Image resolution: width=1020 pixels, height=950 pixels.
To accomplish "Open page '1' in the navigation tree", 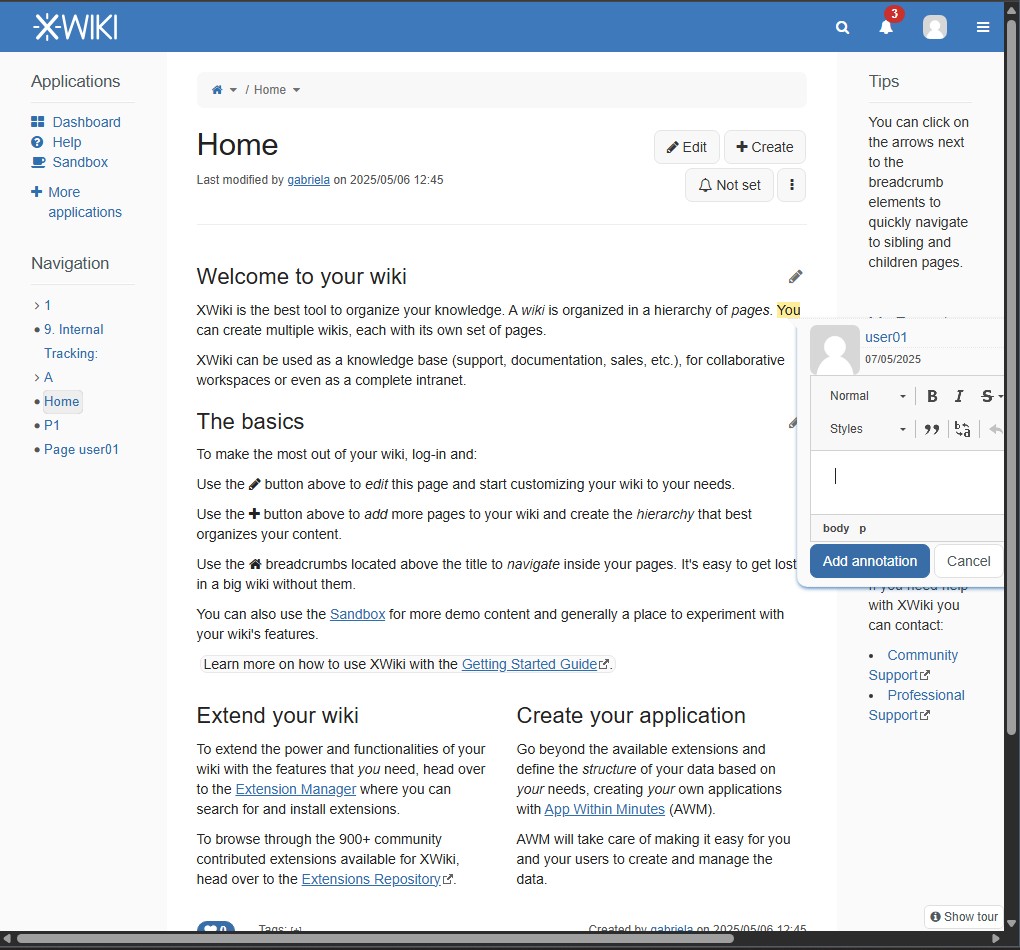I will (47, 305).
